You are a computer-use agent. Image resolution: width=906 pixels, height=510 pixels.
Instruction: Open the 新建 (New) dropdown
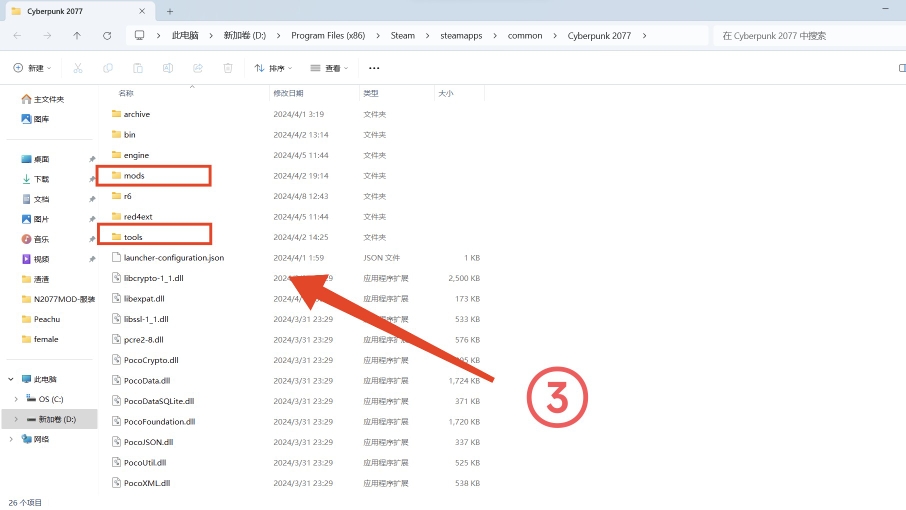(31, 68)
